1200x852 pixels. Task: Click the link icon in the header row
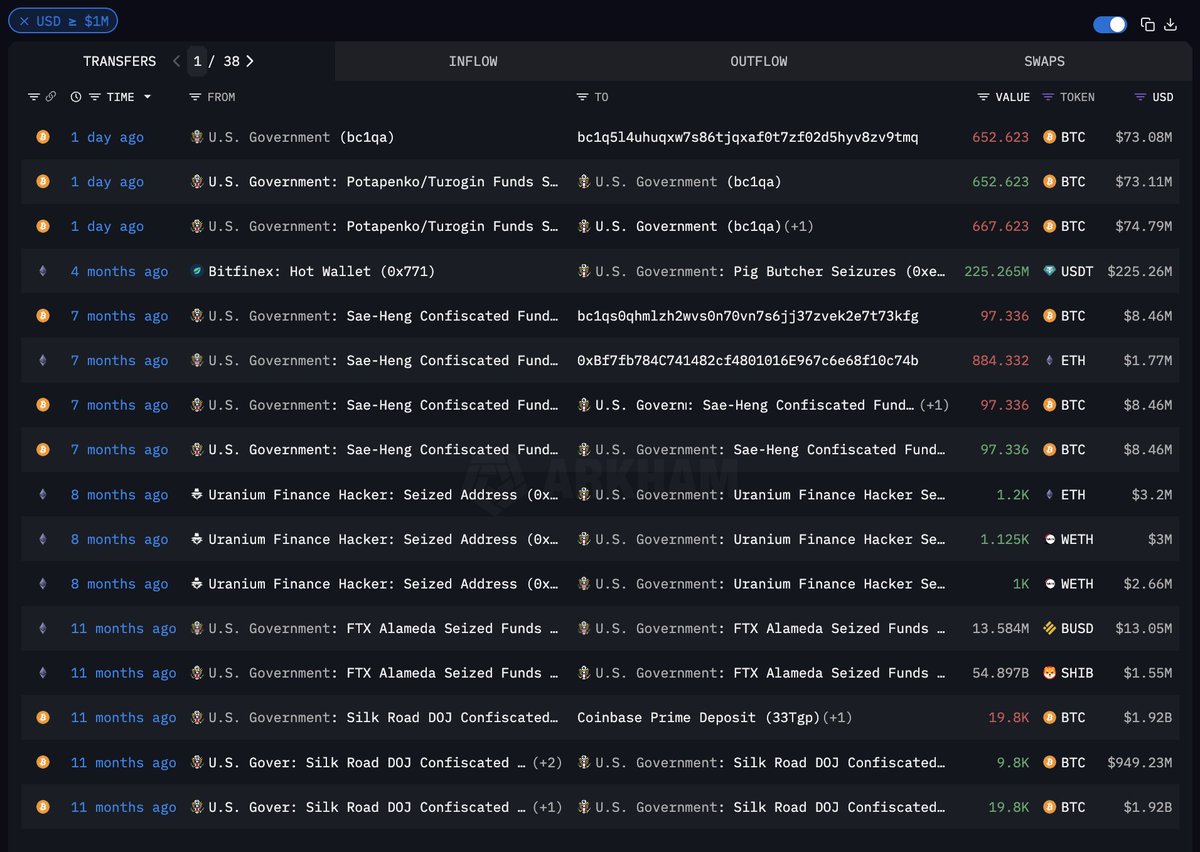click(51, 97)
